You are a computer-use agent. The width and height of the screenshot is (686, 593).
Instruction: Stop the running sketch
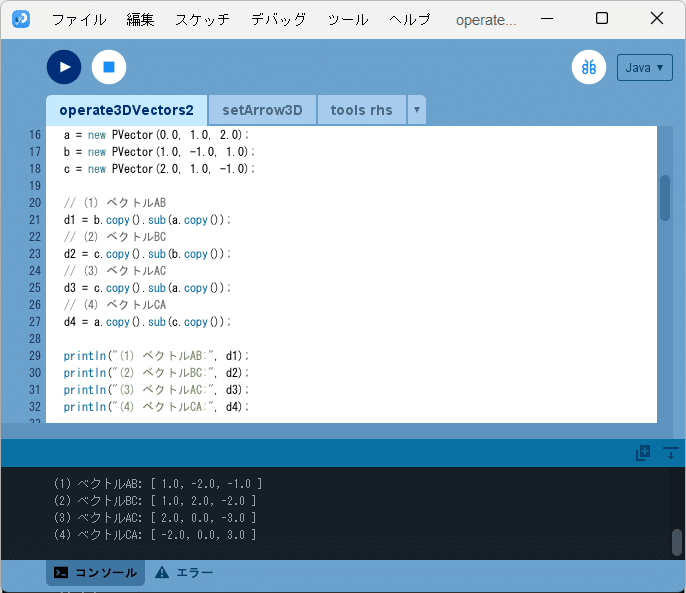[x=109, y=67]
